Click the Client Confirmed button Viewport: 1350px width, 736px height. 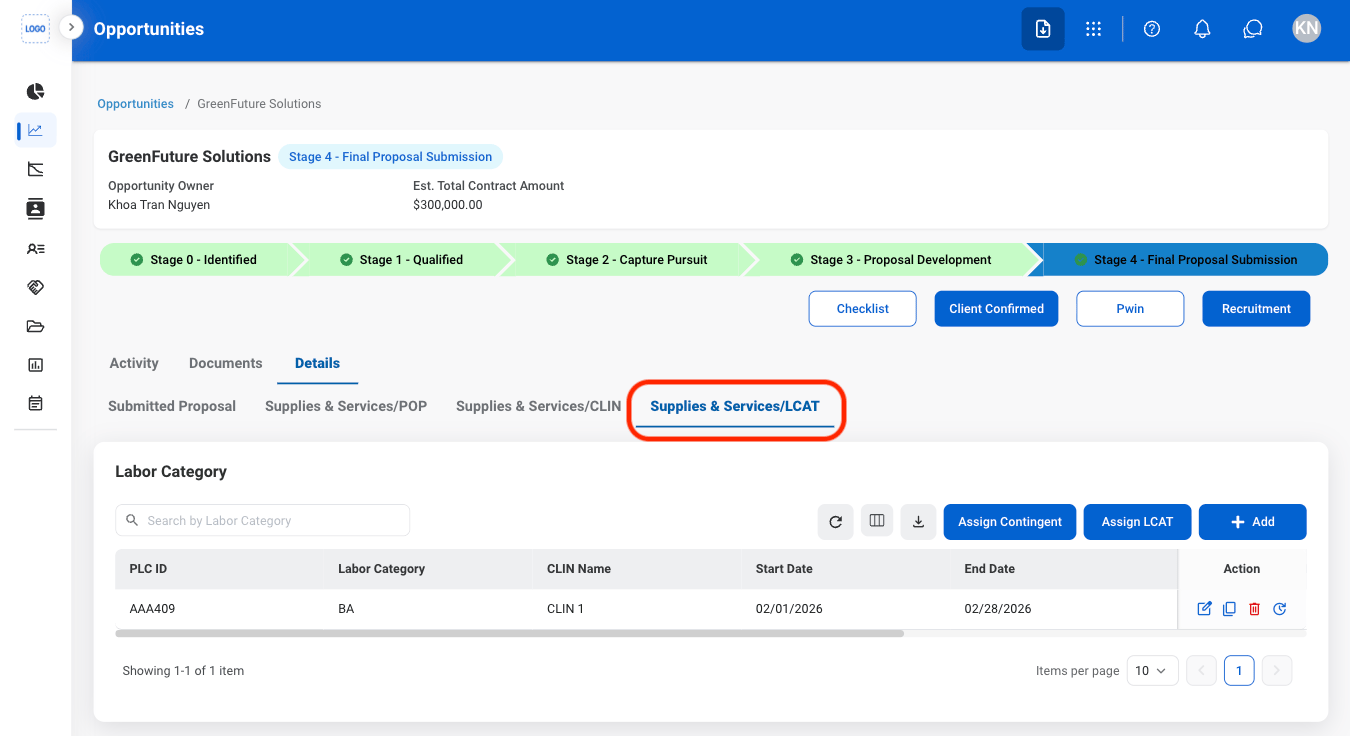(996, 309)
